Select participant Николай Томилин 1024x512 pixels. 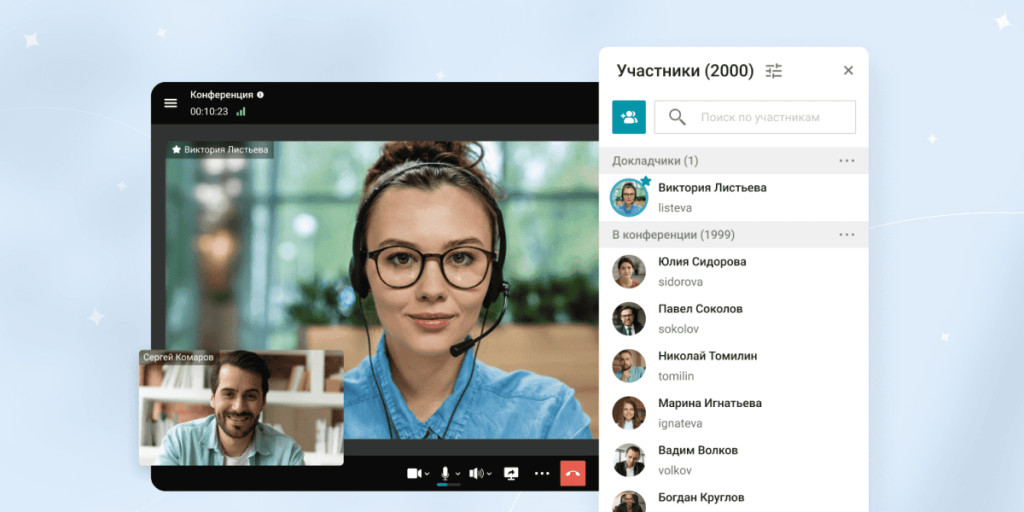click(x=733, y=366)
